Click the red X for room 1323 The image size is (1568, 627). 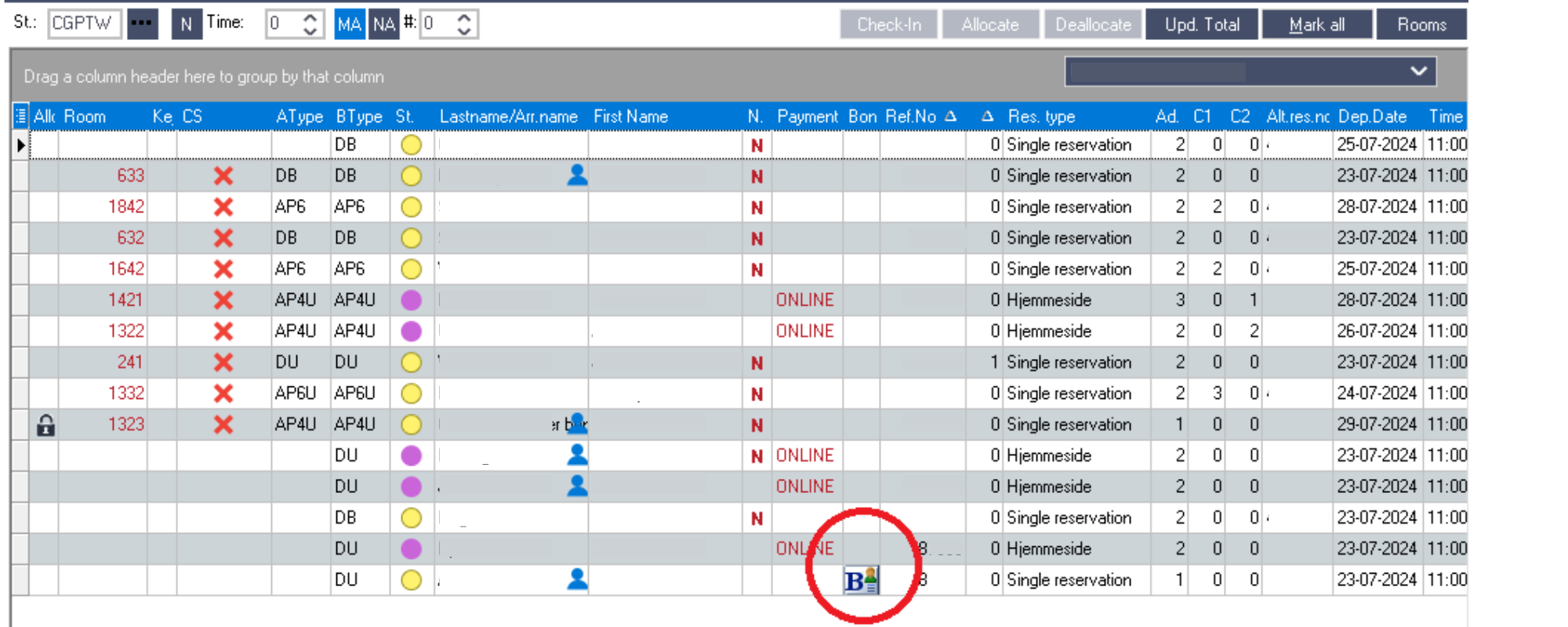point(223,425)
